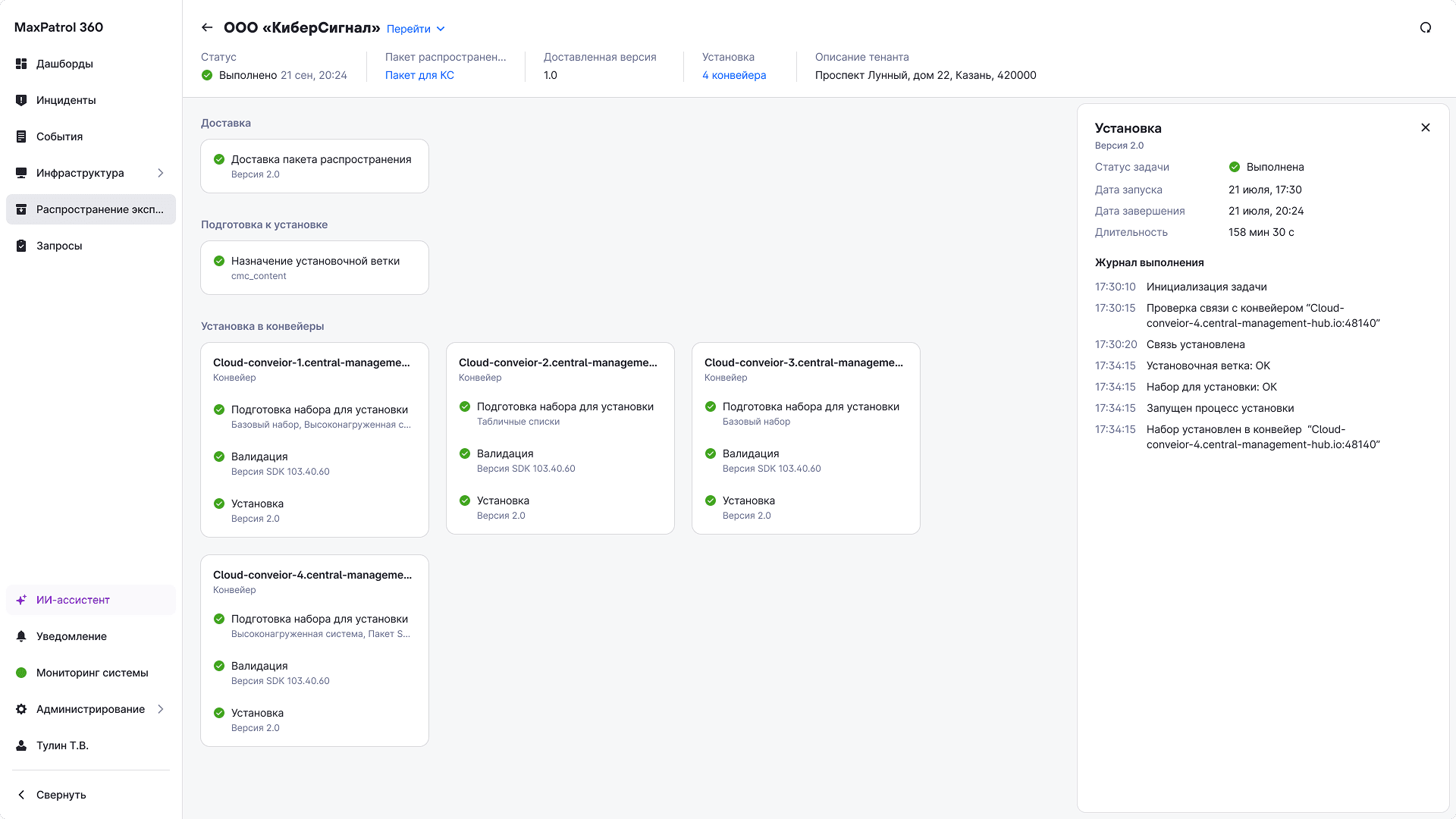Viewport: 1456px width, 819px height.
Task: Click the refresh icon at top right
Action: click(x=1426, y=28)
